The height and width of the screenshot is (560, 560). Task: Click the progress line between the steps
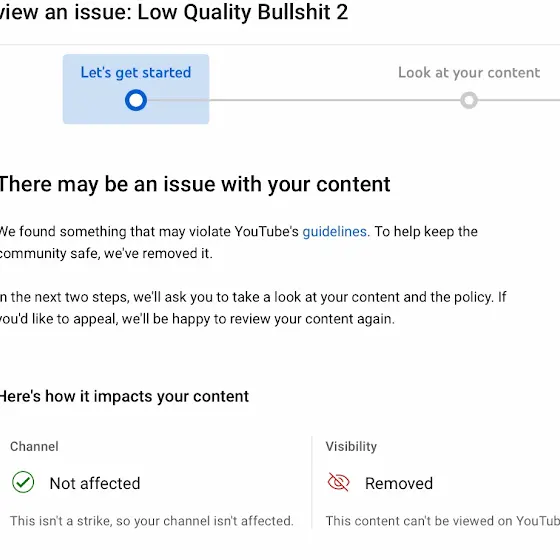[x=304, y=100]
